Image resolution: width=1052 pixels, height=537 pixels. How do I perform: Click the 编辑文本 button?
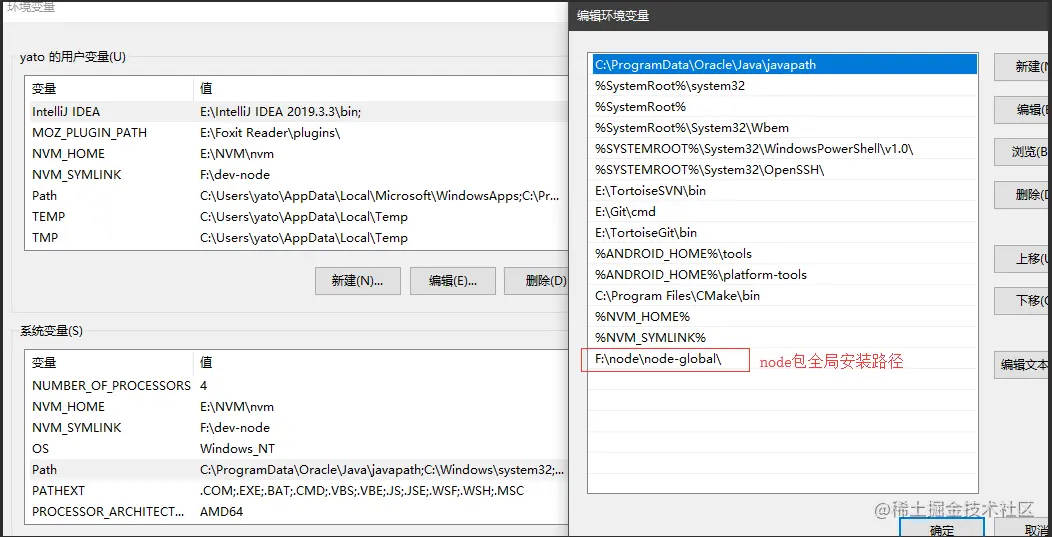click(1023, 365)
